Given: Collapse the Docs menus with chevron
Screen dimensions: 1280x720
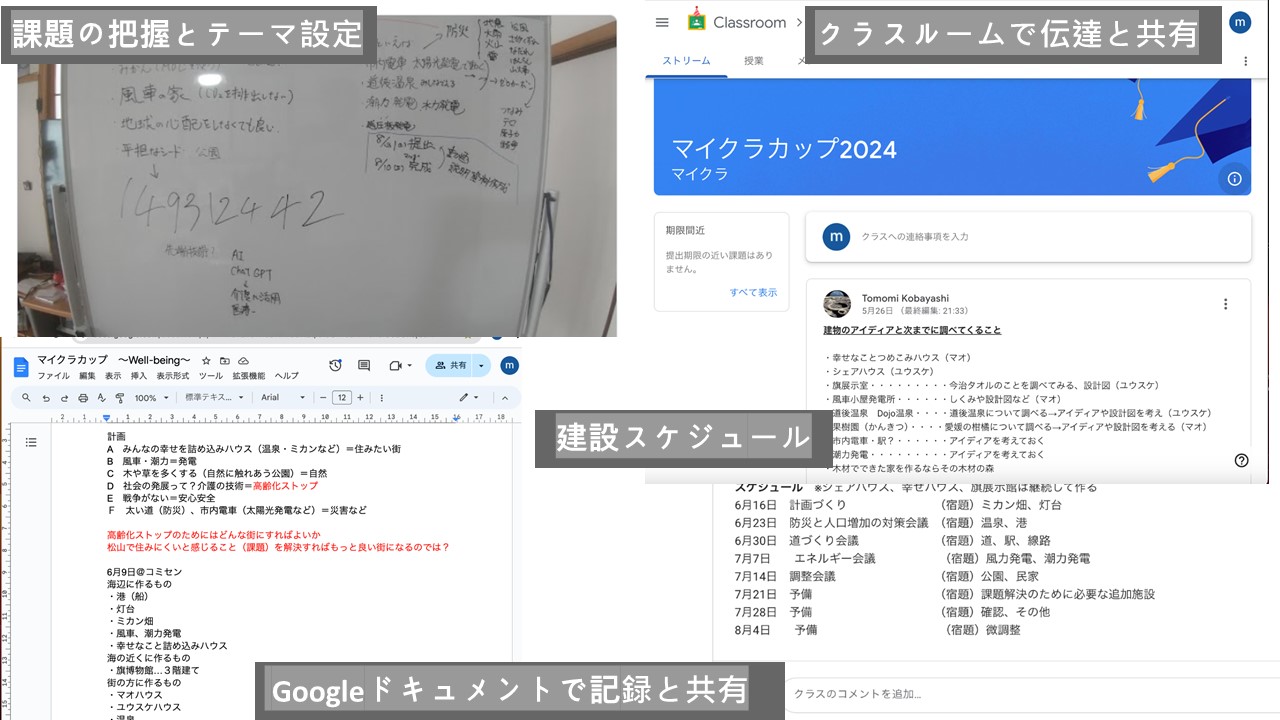Looking at the screenshot, I should [504, 398].
